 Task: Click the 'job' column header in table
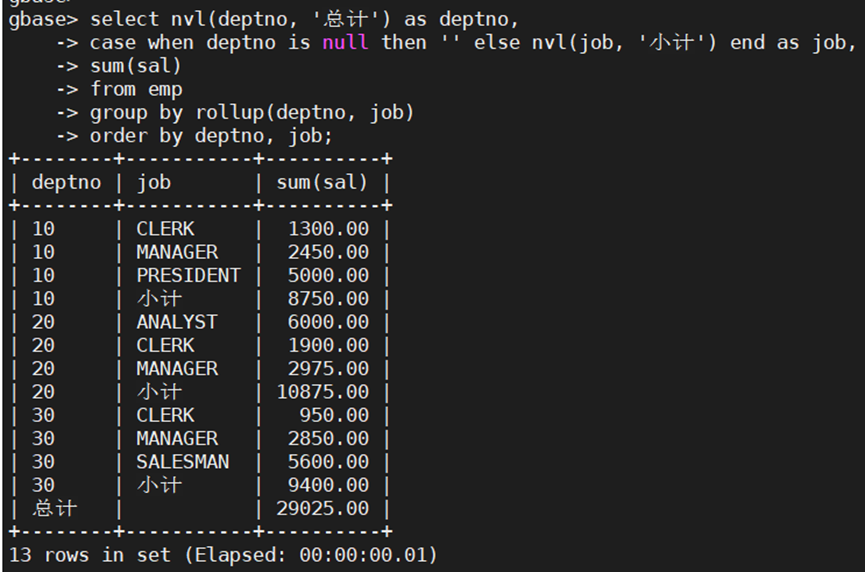coord(154,183)
